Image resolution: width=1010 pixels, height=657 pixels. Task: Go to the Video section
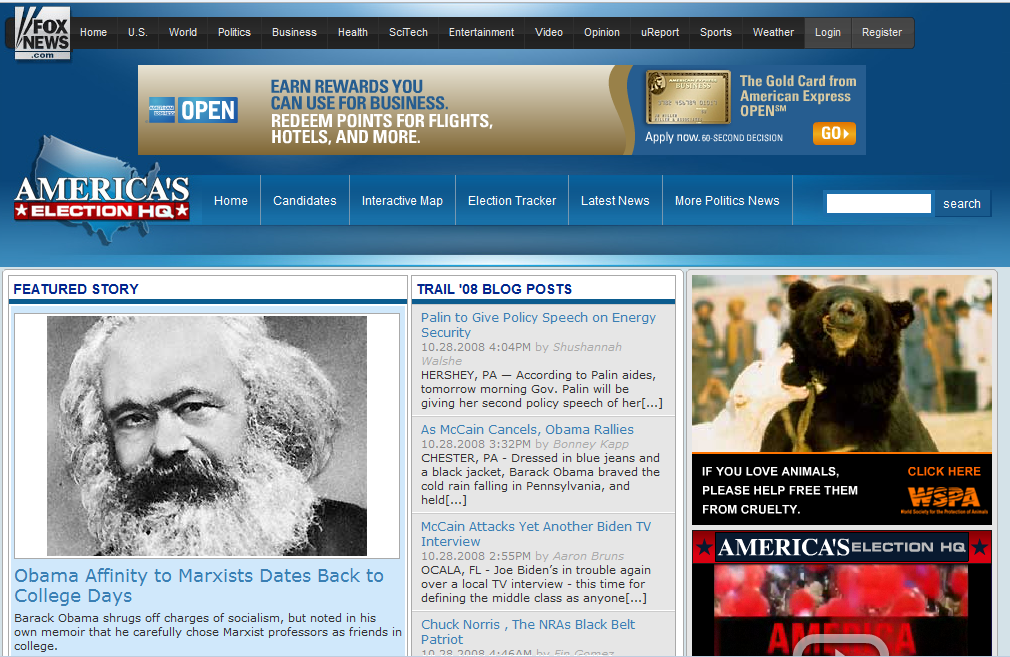(549, 32)
